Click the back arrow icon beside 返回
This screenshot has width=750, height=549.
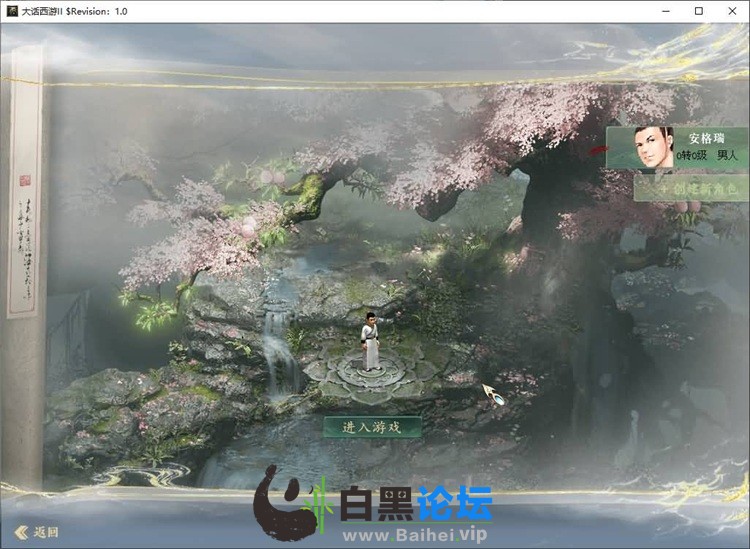point(21,532)
